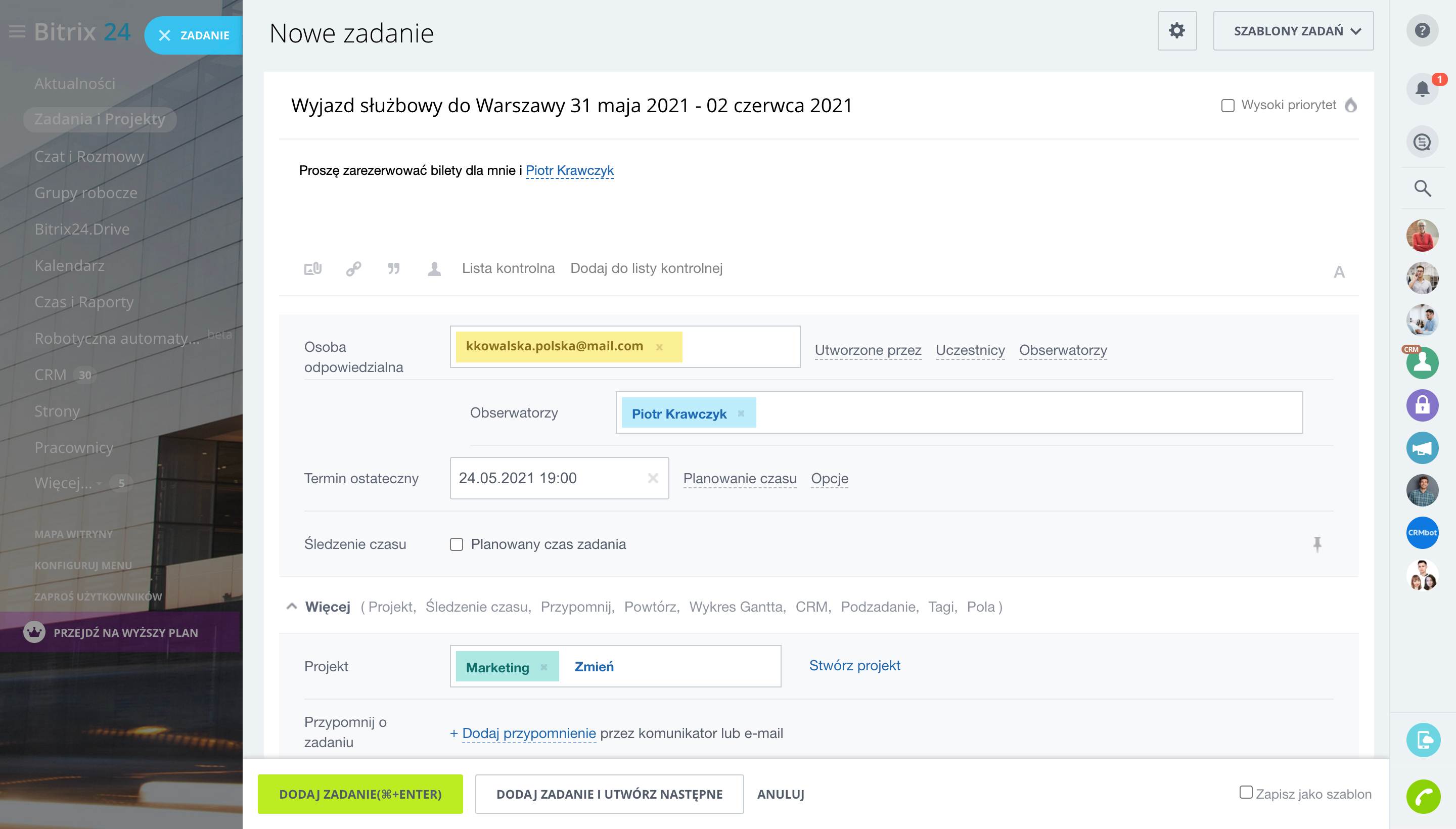
Task: Enable the Wysoki priorytet checkbox
Action: [x=1227, y=105]
